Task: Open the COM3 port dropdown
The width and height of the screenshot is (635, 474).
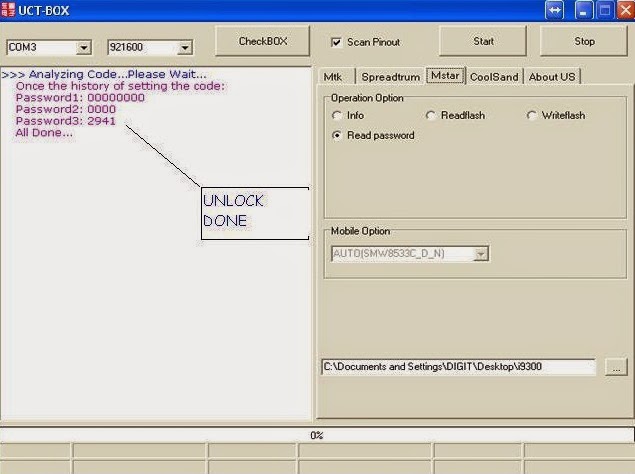Action: click(83, 48)
